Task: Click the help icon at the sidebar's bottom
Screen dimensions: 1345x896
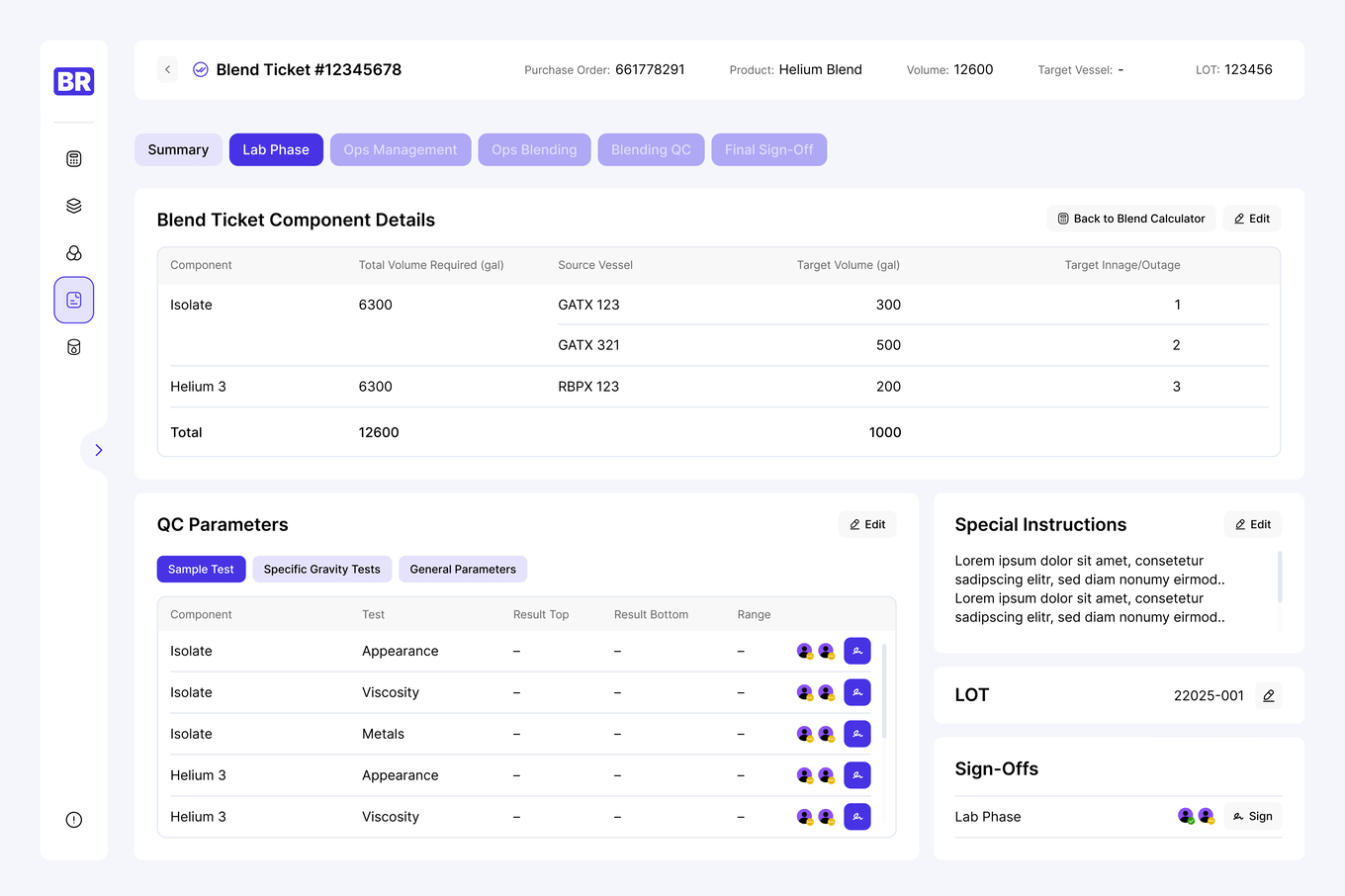Action: [x=73, y=819]
